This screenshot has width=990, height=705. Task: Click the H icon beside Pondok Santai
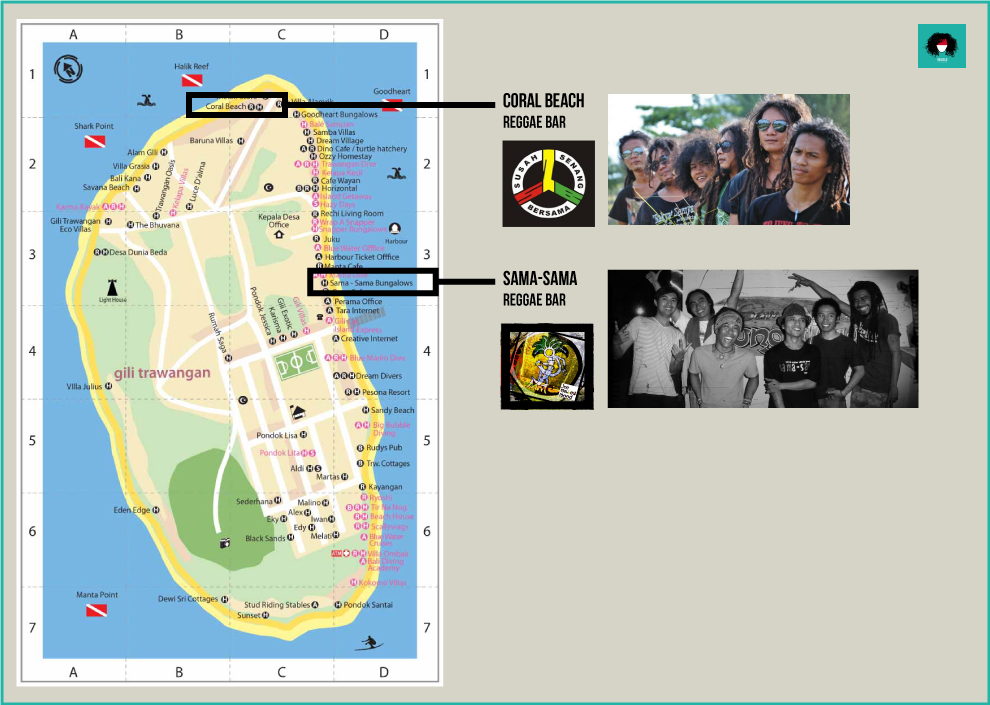(338, 605)
